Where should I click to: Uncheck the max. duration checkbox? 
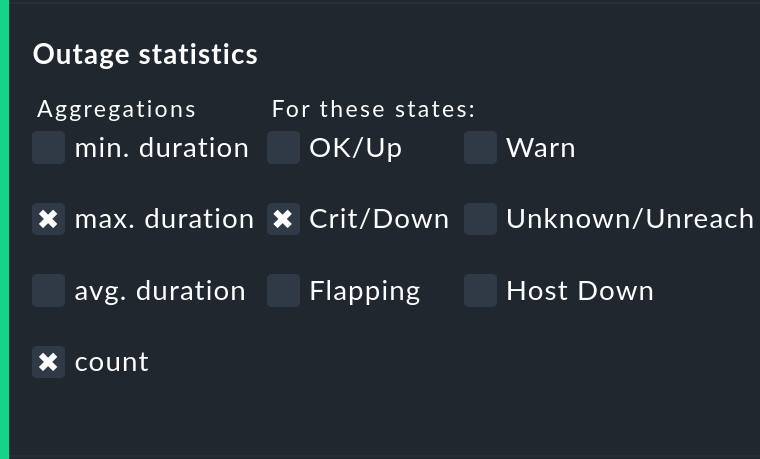click(48, 219)
